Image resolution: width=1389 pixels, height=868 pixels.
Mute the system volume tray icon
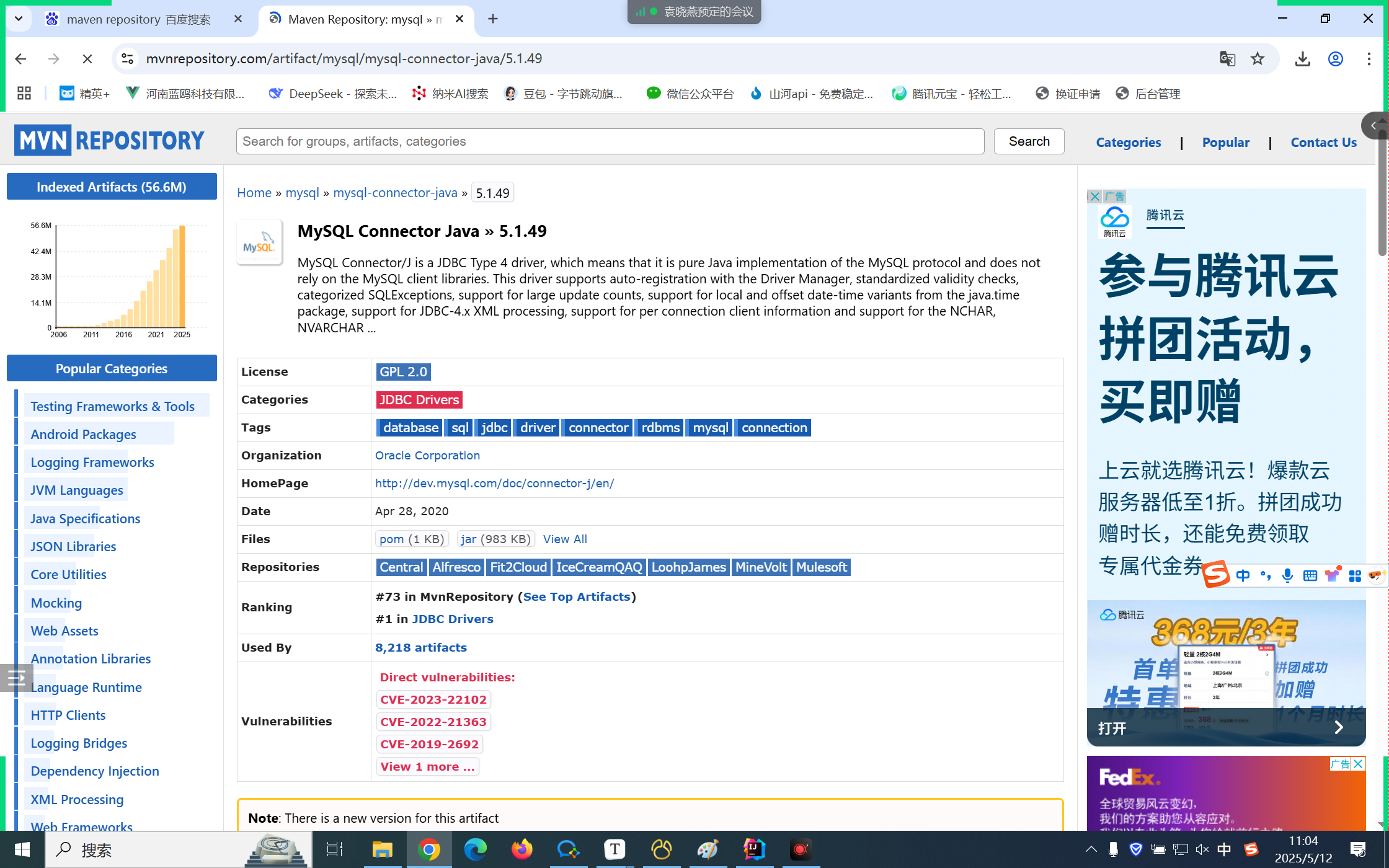point(1202,849)
